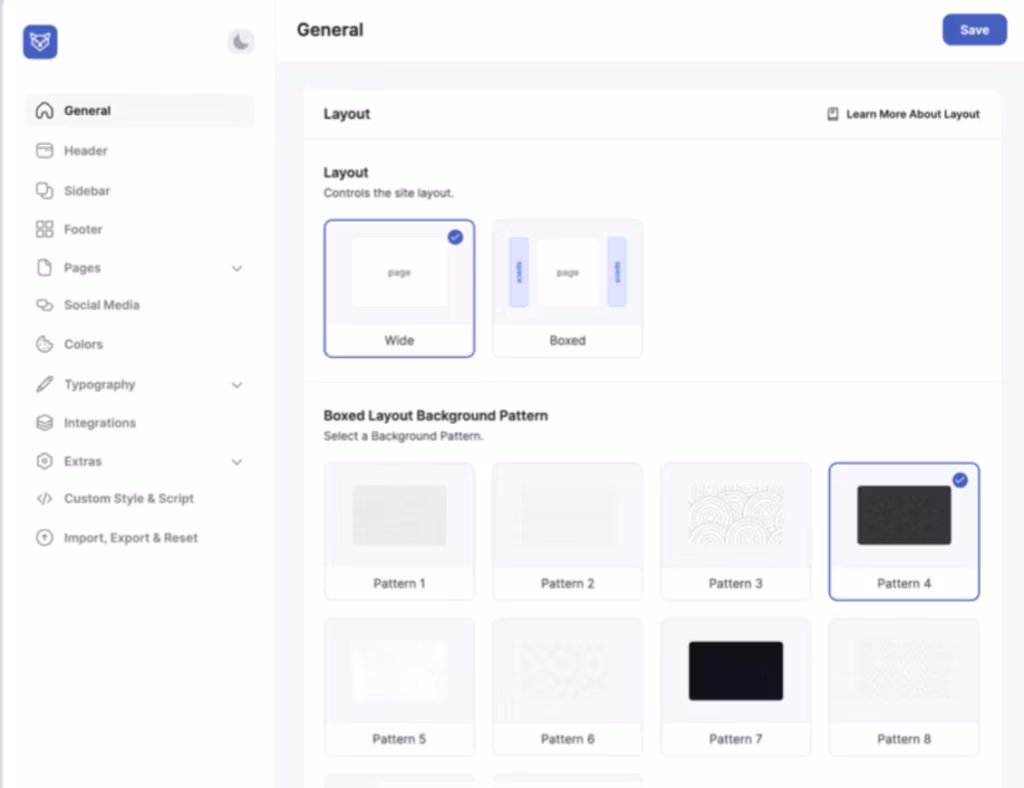Open the General settings menu item
This screenshot has width=1024, height=788.
click(139, 110)
